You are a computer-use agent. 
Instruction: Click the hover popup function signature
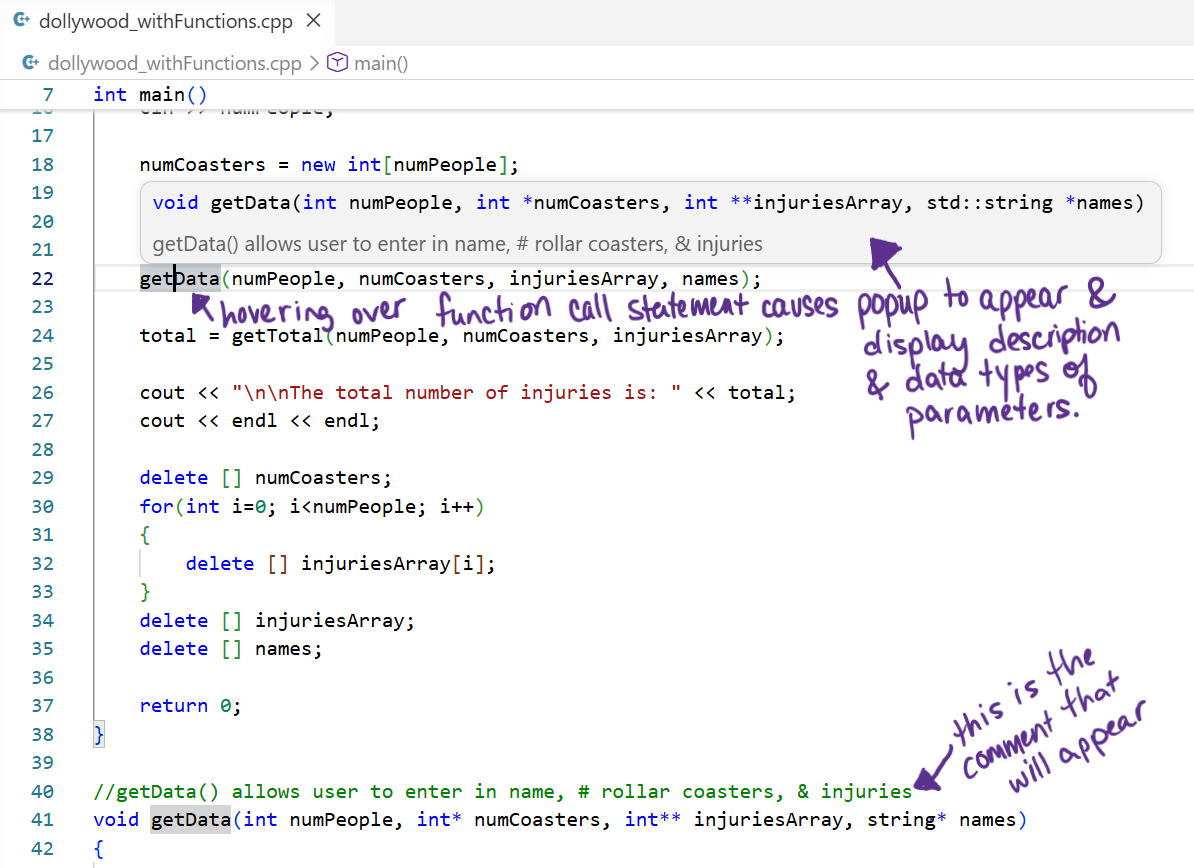coord(648,203)
